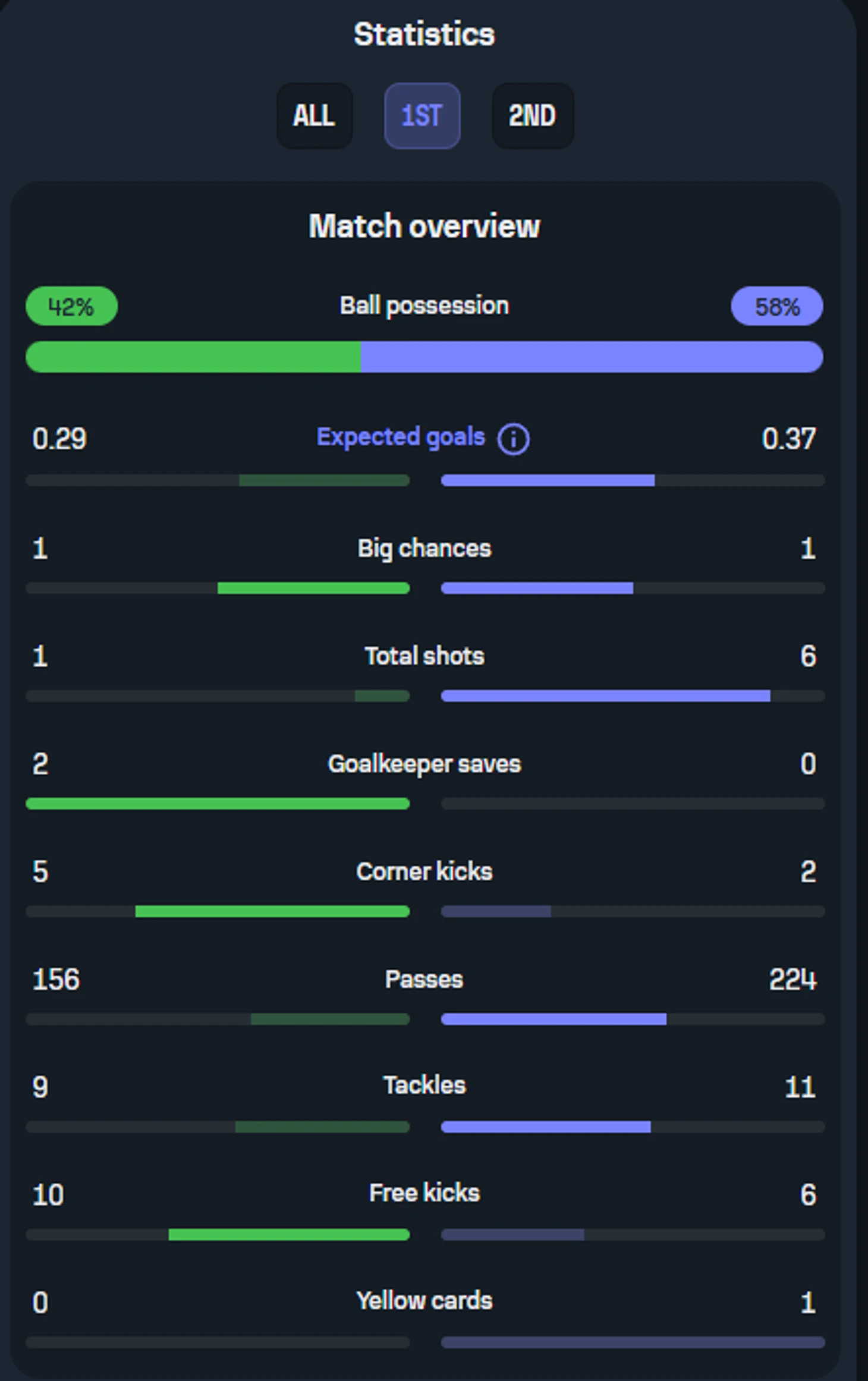The width and height of the screenshot is (868, 1381).
Task: Open the 2ND half statistics tab
Action: pyautogui.click(x=533, y=115)
